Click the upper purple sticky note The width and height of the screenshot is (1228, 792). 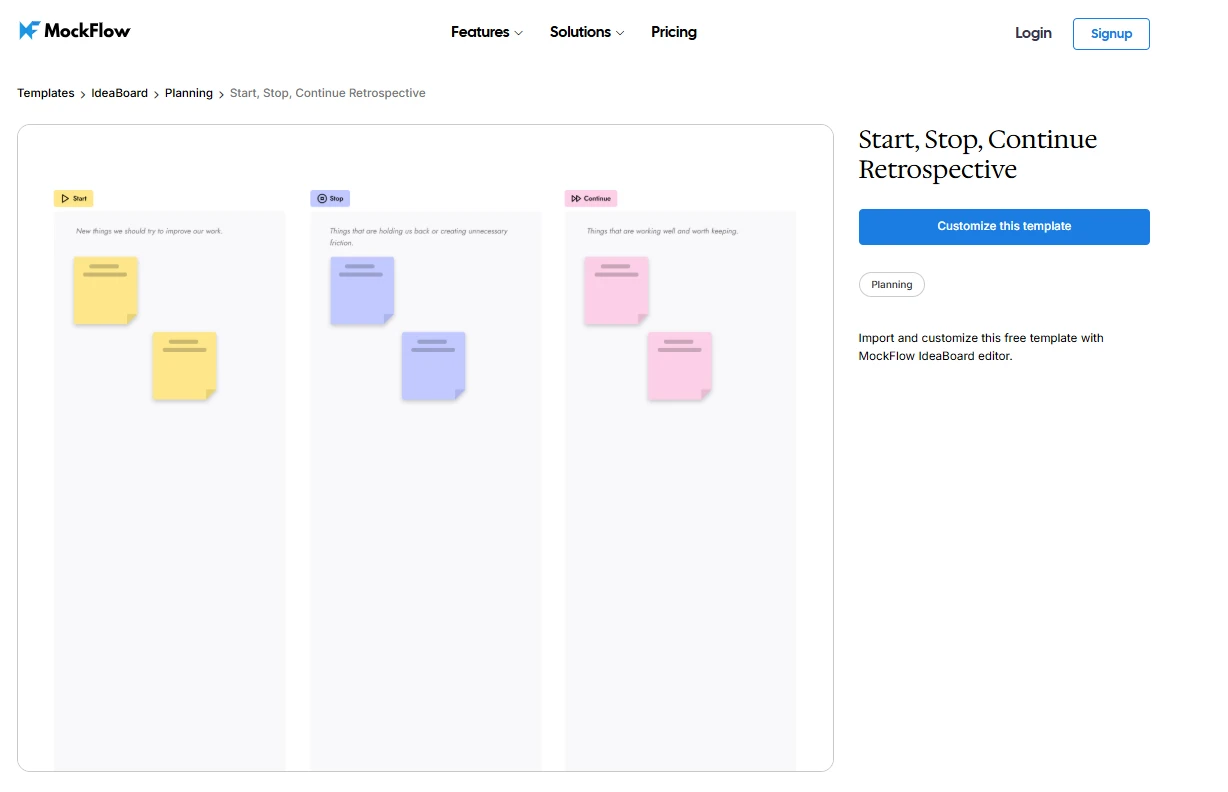(362, 290)
